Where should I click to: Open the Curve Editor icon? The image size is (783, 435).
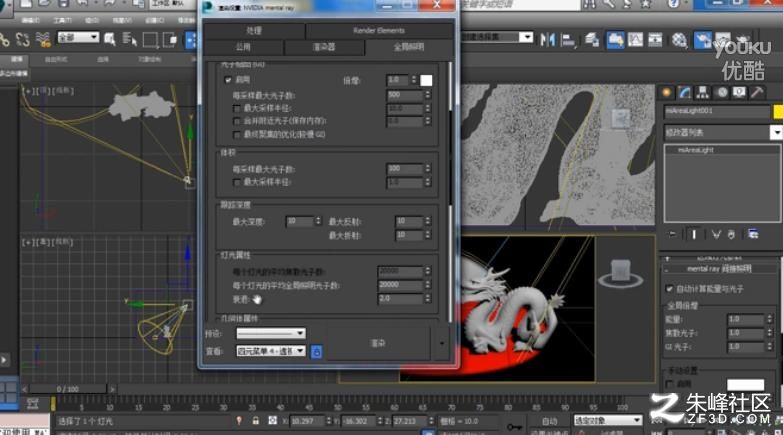point(635,39)
